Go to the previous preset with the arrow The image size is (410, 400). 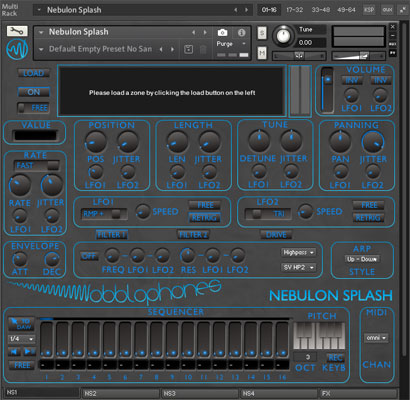point(161,49)
